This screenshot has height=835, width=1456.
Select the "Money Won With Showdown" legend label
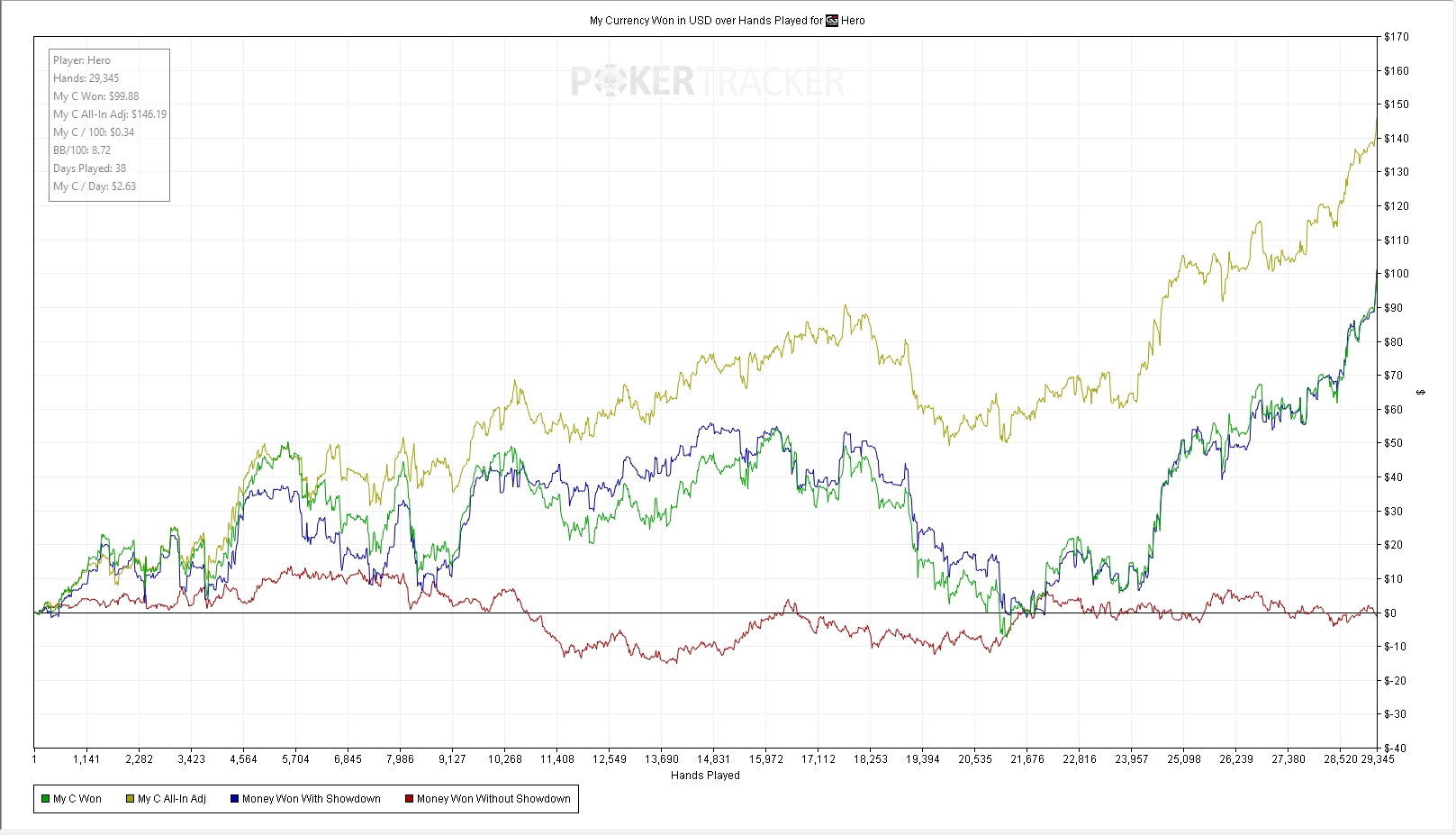pyautogui.click(x=312, y=799)
